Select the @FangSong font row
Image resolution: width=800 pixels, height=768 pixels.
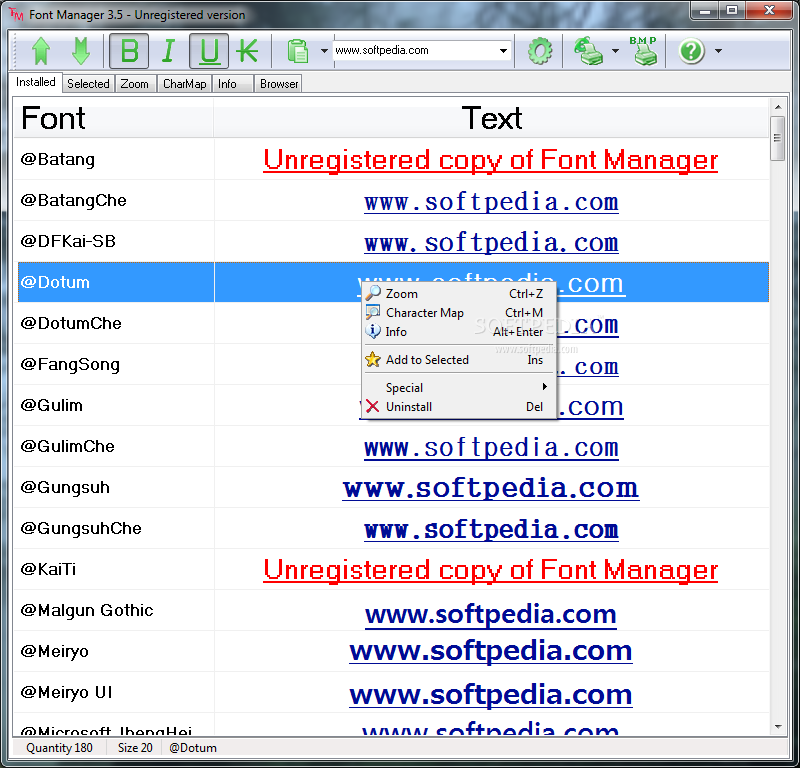pyautogui.click(x=391, y=364)
